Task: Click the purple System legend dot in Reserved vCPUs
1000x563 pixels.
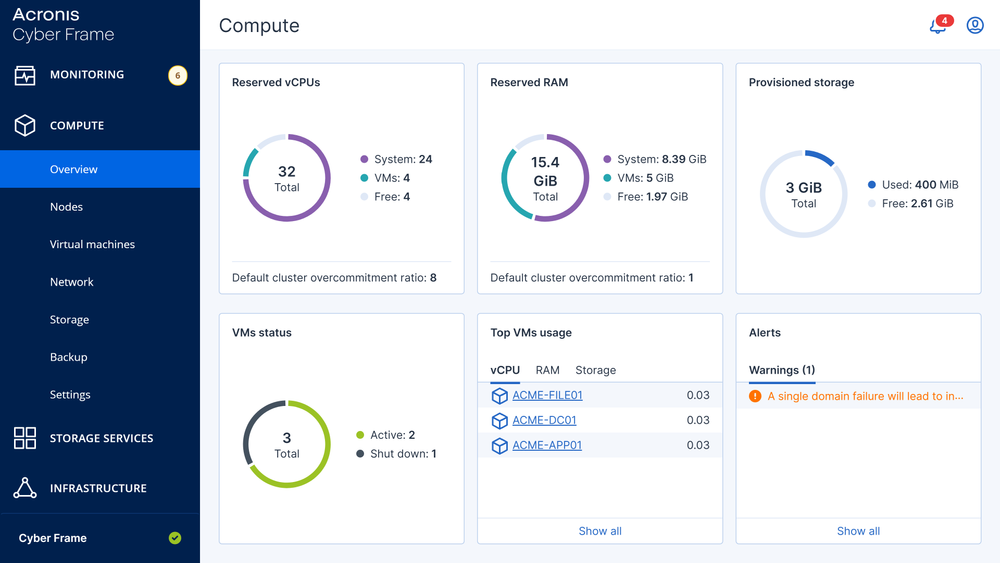Action: pyautogui.click(x=364, y=159)
